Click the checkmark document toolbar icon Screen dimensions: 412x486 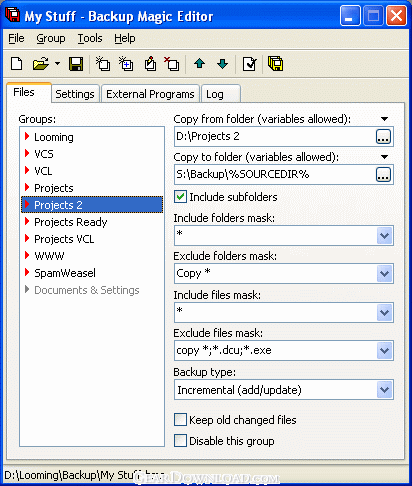249,64
